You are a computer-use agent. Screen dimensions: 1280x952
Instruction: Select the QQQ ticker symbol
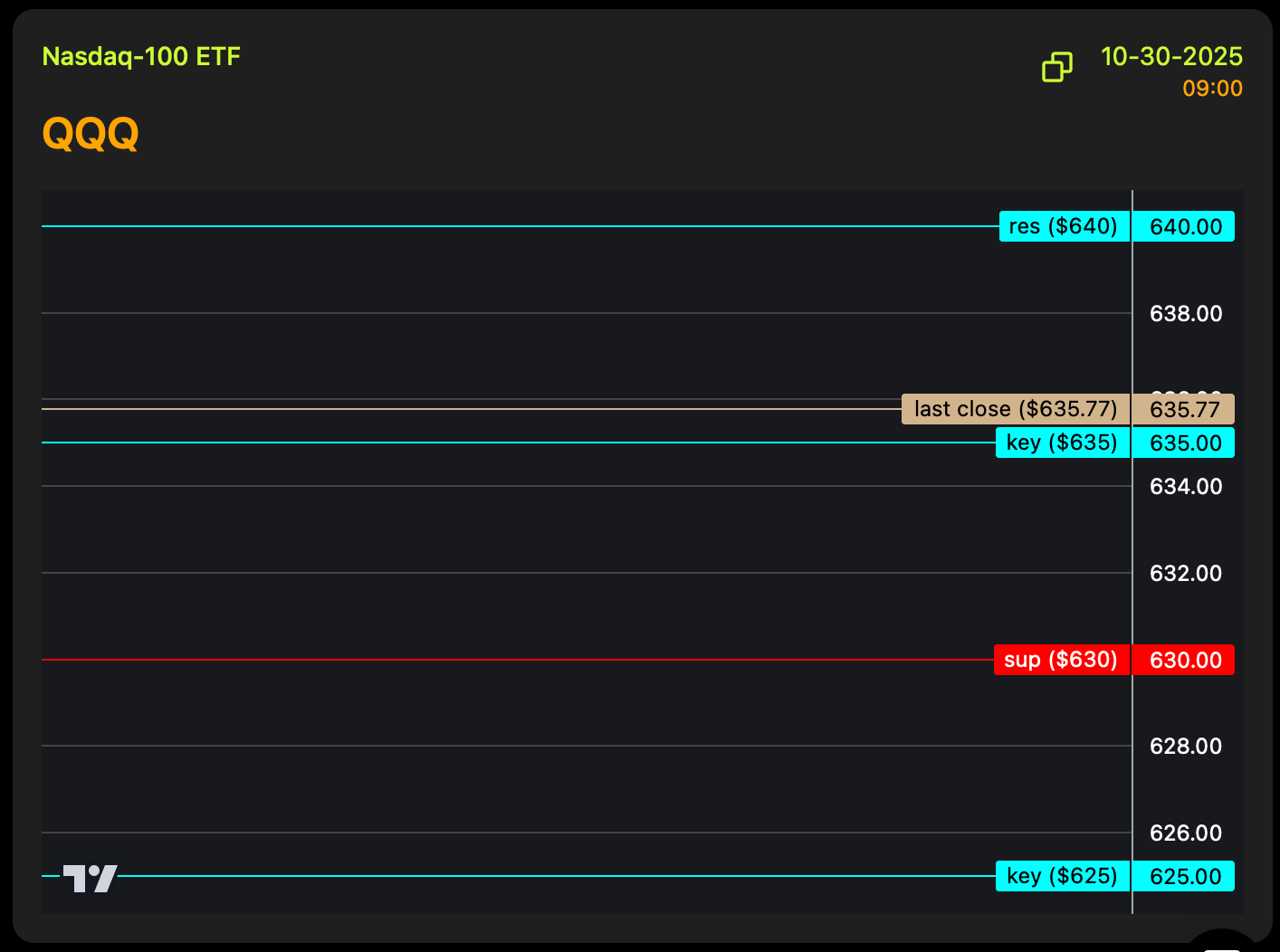91,134
